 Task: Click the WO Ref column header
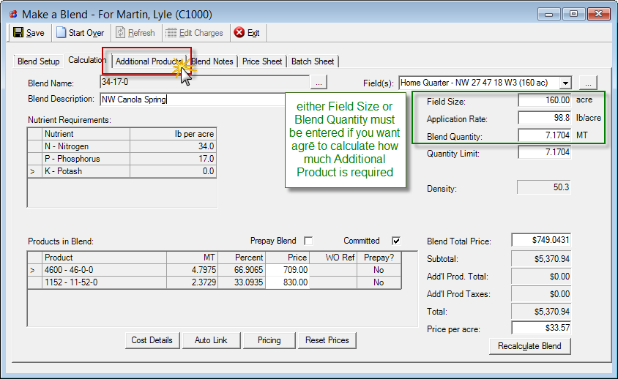tap(333, 258)
